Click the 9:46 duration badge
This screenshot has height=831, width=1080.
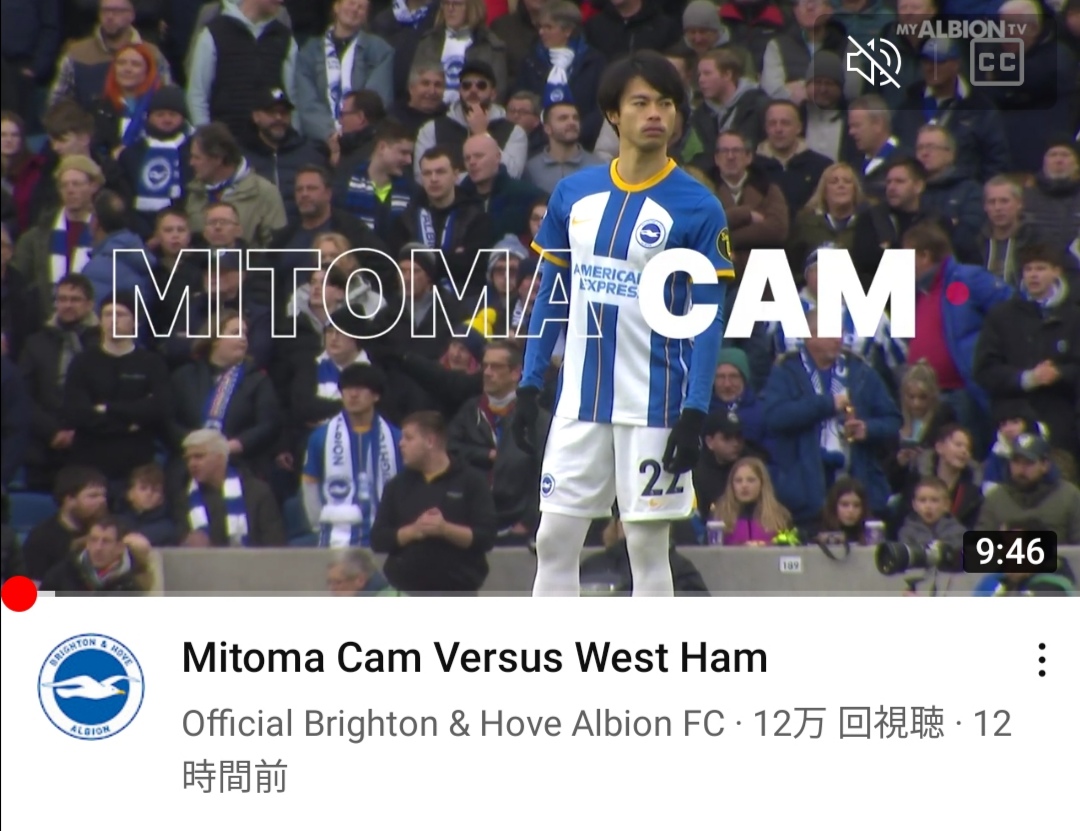[1010, 552]
